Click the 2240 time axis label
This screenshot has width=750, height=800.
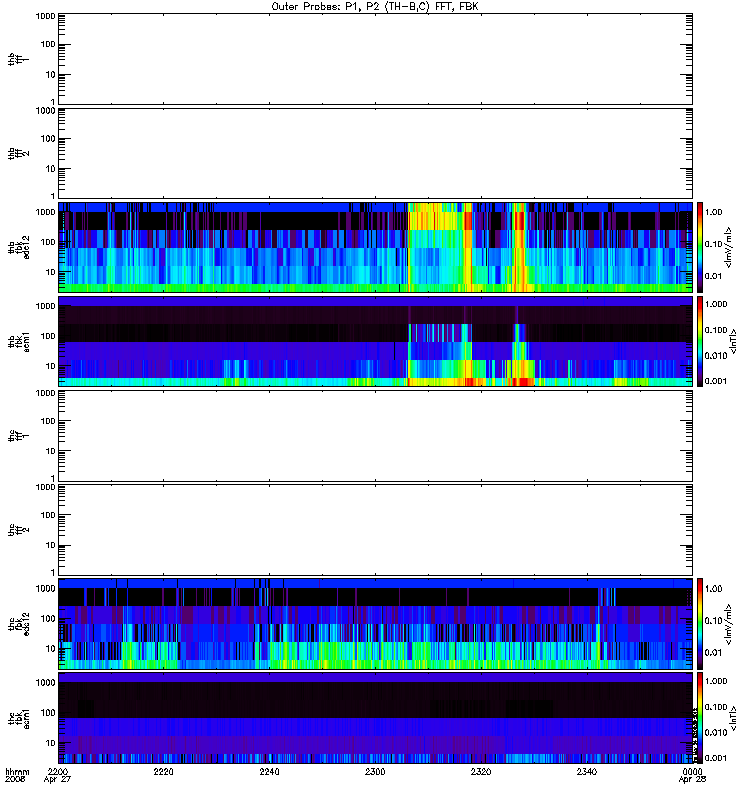pyautogui.click(x=269, y=771)
